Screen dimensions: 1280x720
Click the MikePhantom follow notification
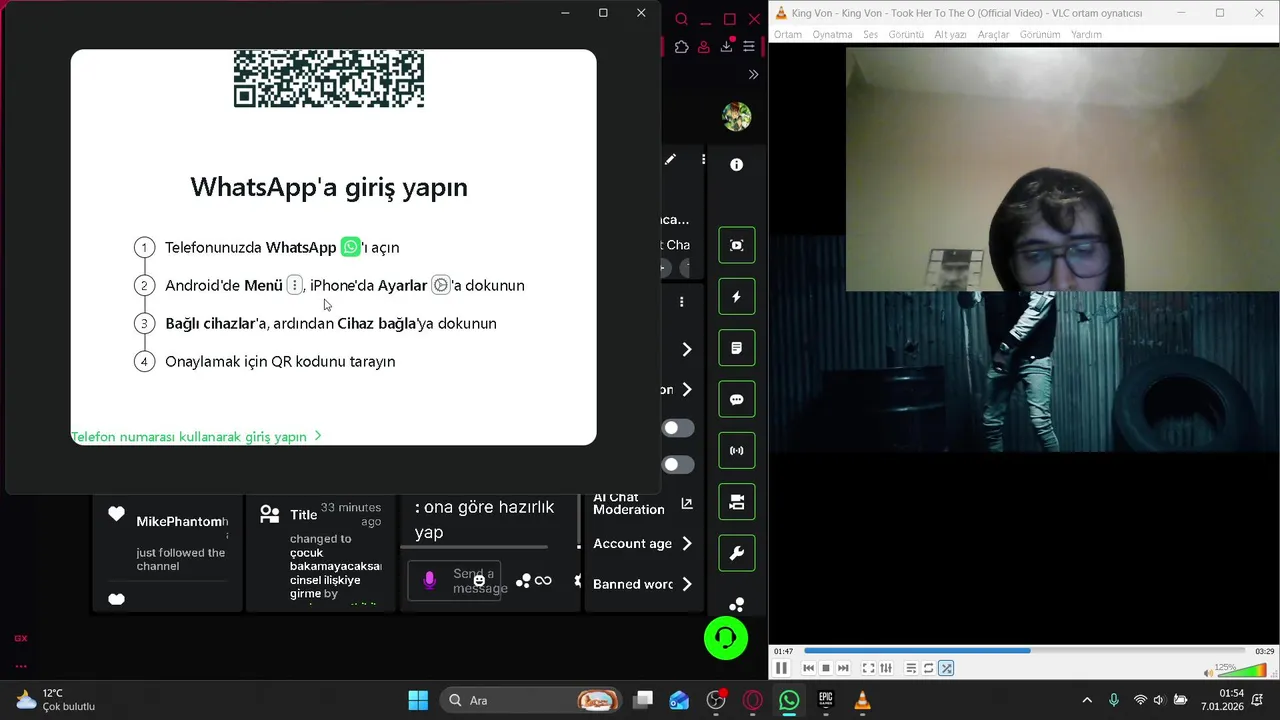pyautogui.click(x=168, y=541)
